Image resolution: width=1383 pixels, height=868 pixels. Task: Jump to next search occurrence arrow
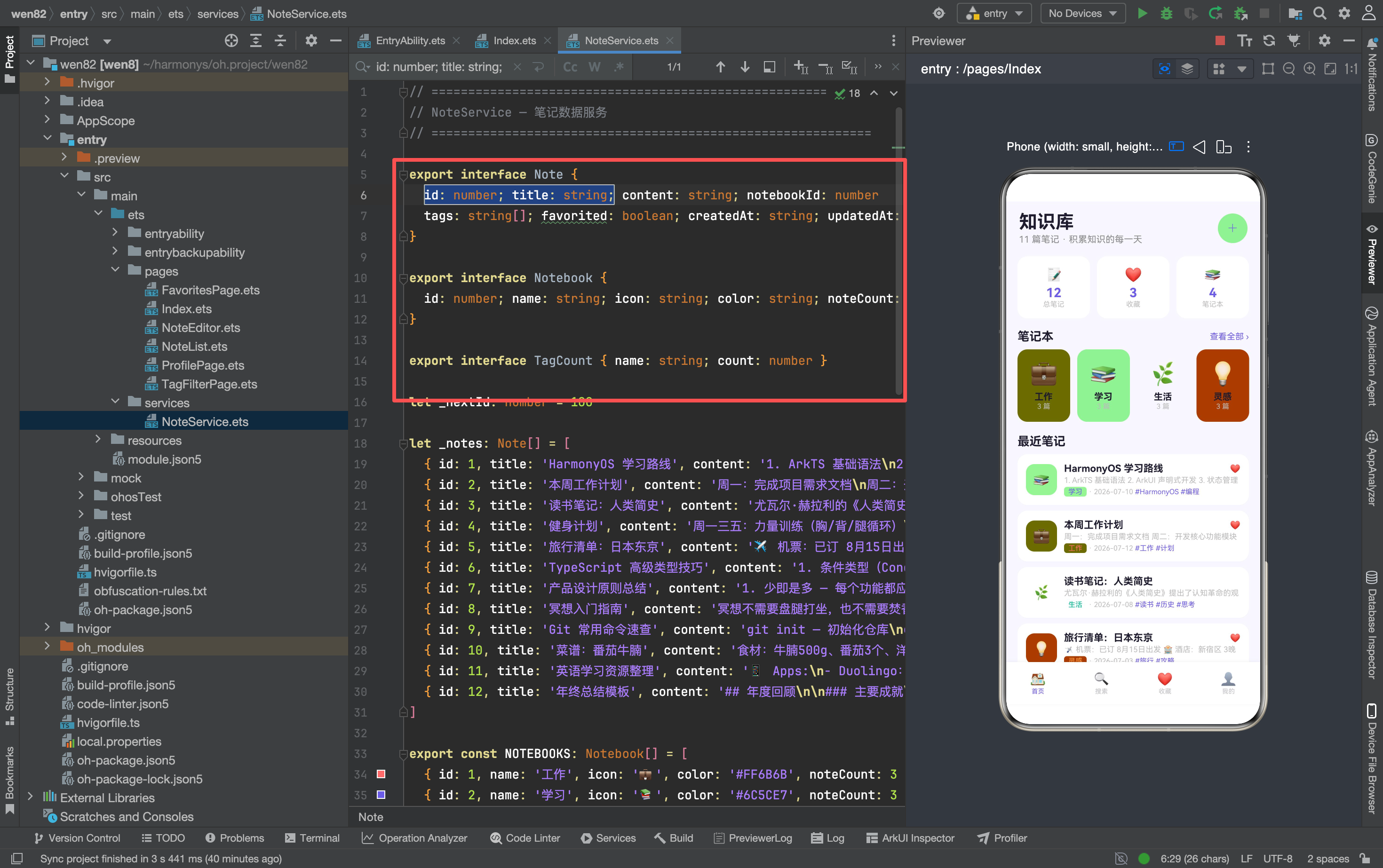pos(745,67)
